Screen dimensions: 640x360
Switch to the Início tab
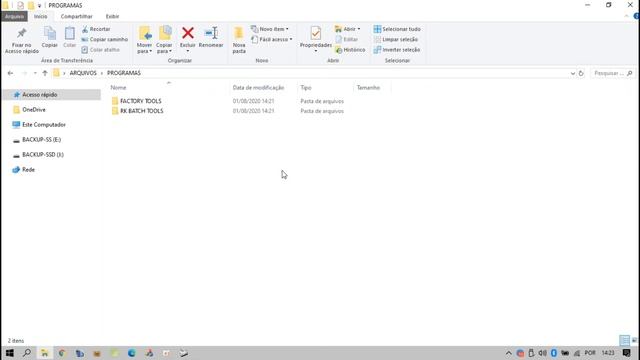(x=40, y=16)
